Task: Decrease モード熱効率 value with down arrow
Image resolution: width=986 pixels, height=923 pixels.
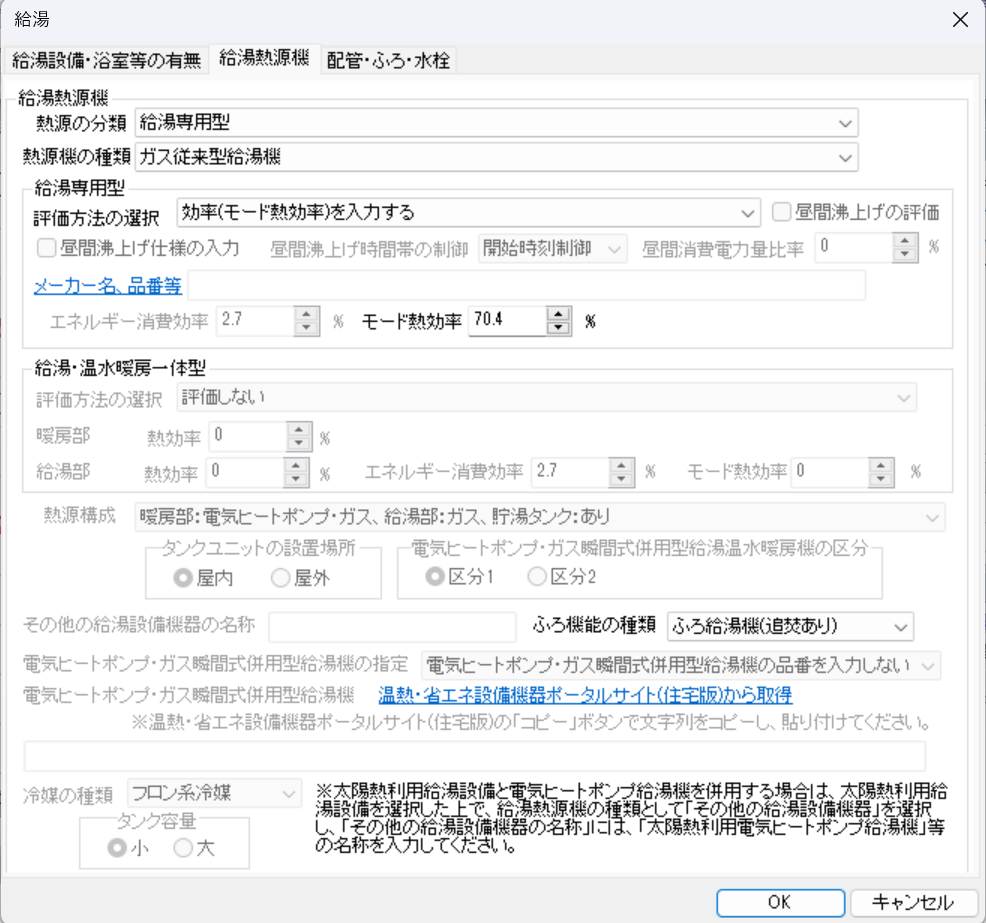Action: click(x=559, y=328)
